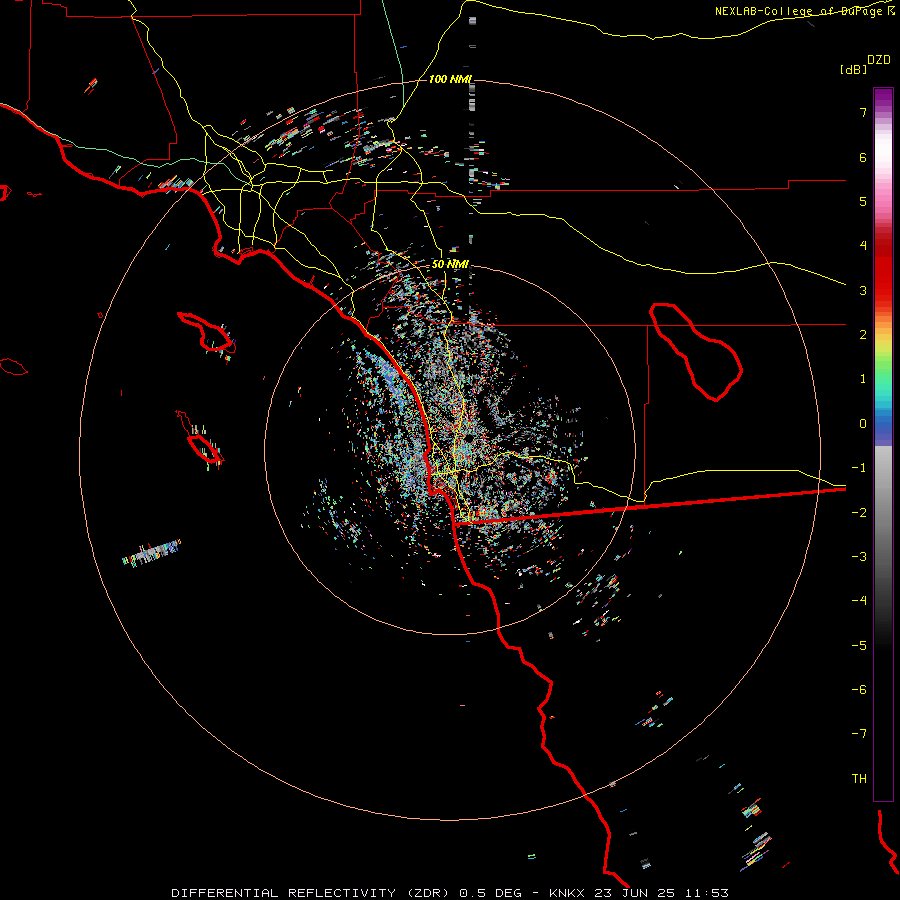Click the TH threshold label on scale
Viewport: 900px width, 900px height.
pyautogui.click(x=859, y=778)
